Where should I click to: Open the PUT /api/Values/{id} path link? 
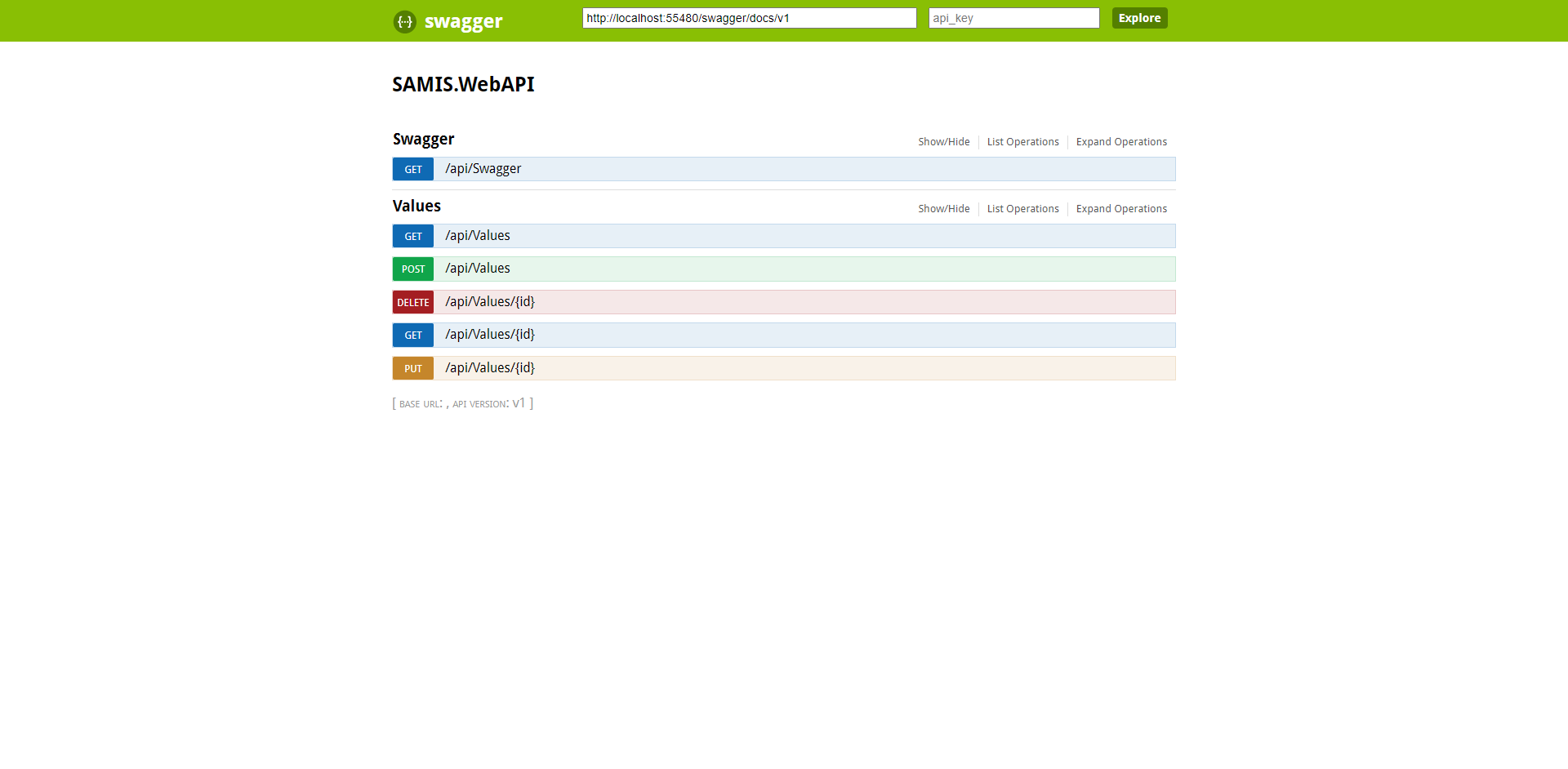pos(490,368)
